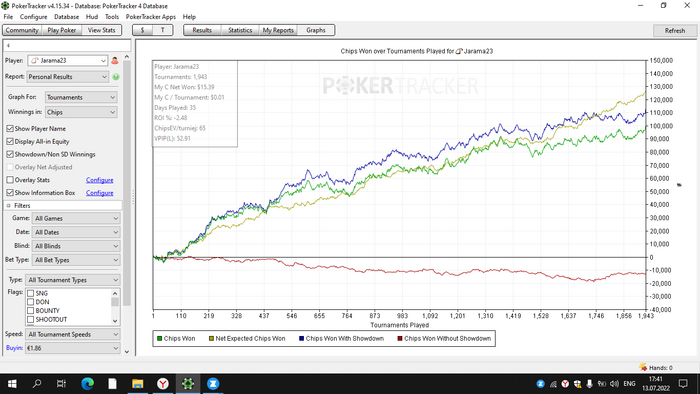
Task: Switch to Results tab
Action: tap(202, 30)
